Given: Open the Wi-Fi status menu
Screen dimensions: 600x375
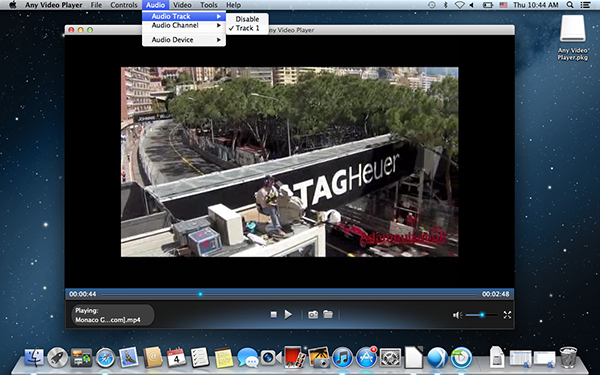Looking at the screenshot, I should point(460,5).
